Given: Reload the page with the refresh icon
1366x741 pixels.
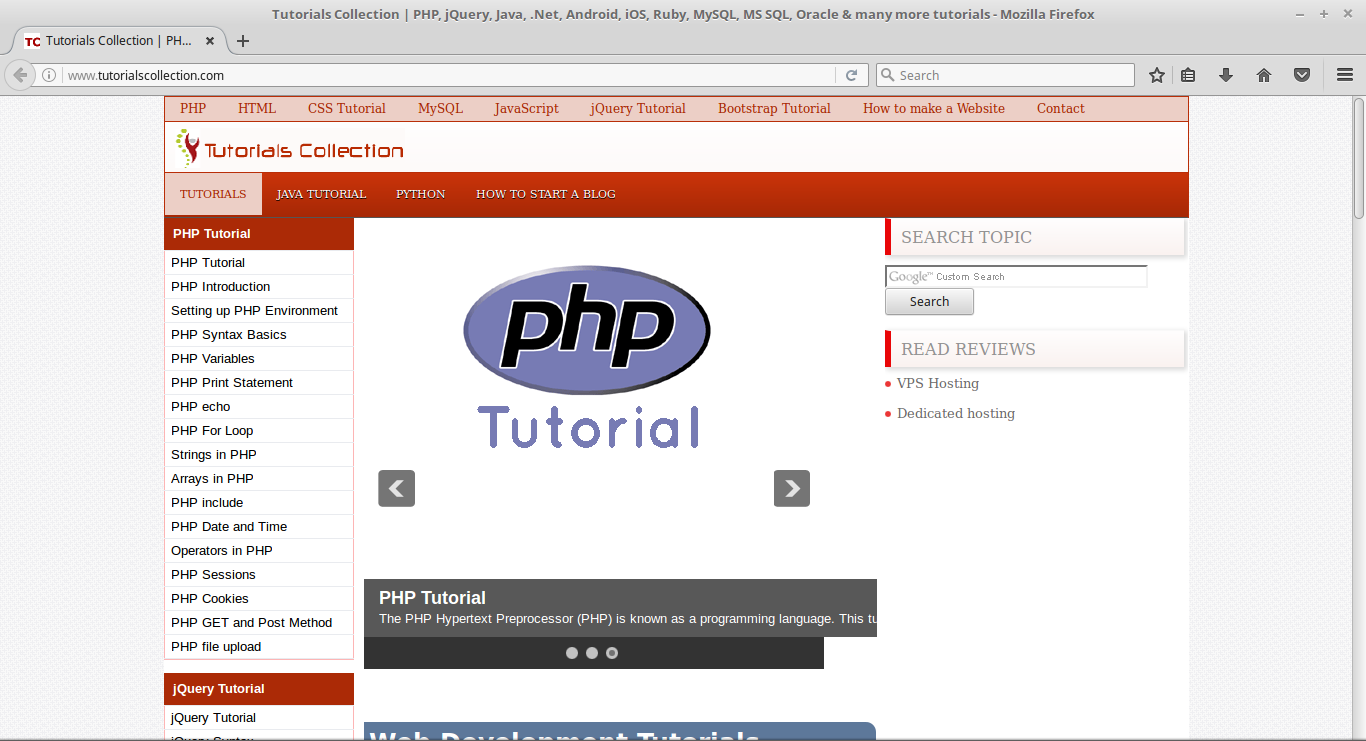Looking at the screenshot, I should click(851, 75).
